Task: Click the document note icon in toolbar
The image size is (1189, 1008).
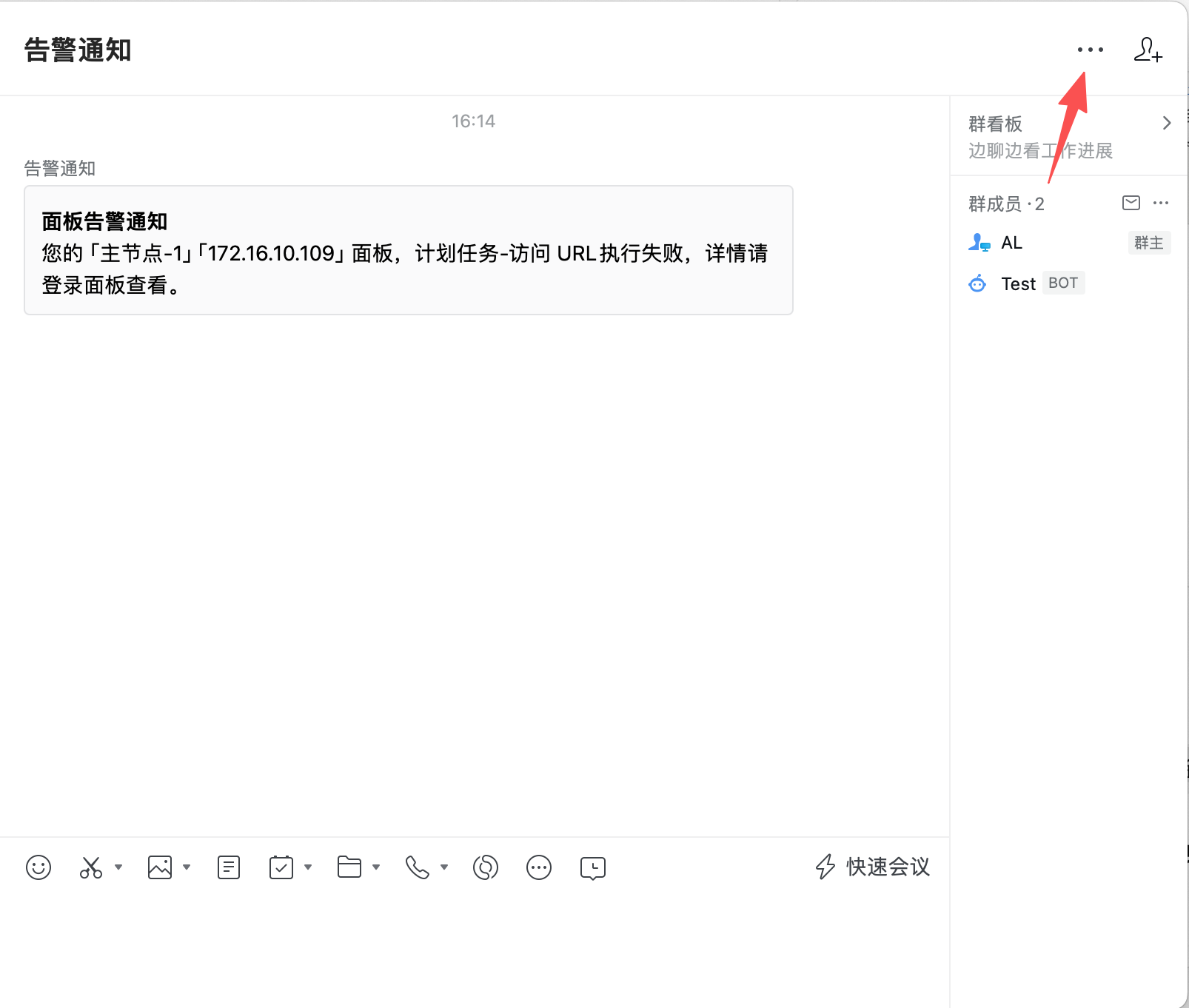Action: [229, 867]
